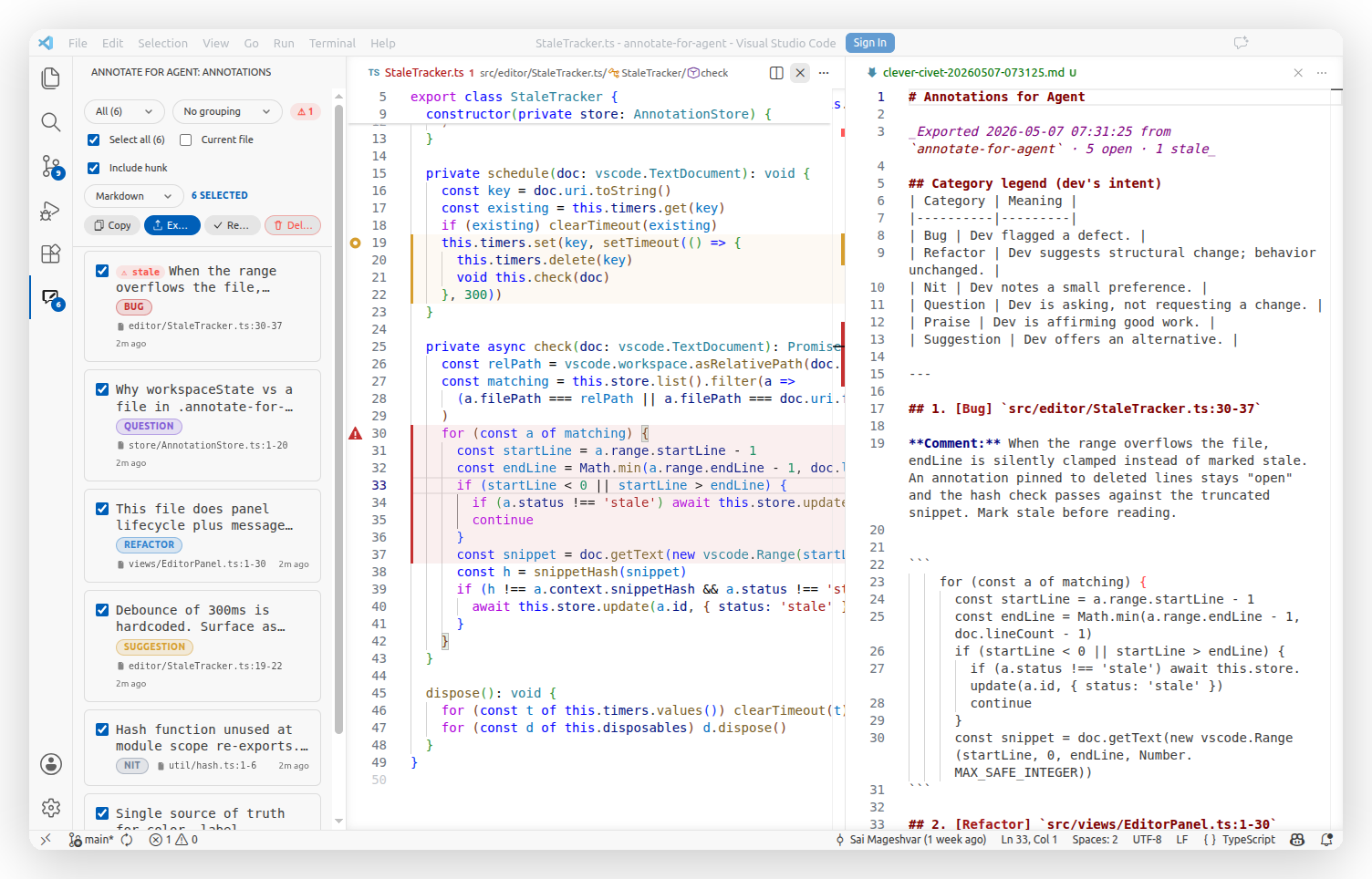Open Source Control view
The height and width of the screenshot is (879, 1372).
51,166
